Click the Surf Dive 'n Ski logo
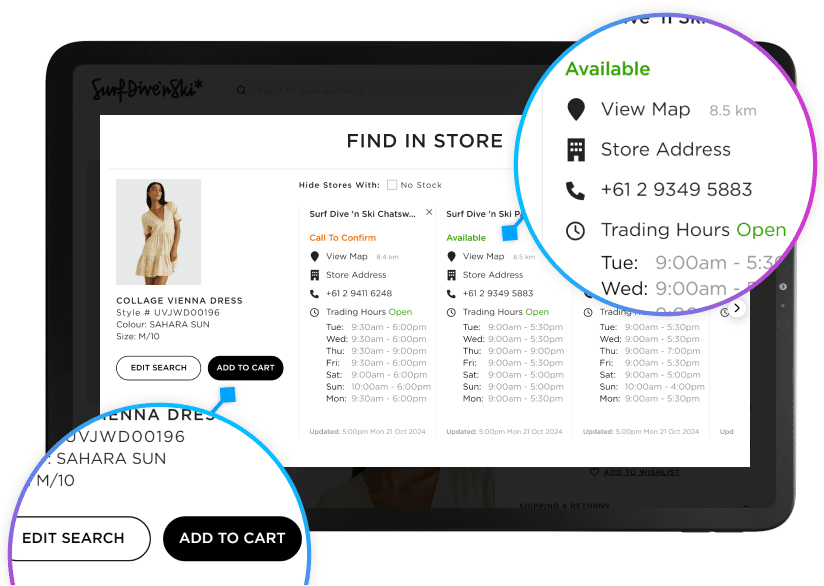 [x=147, y=89]
